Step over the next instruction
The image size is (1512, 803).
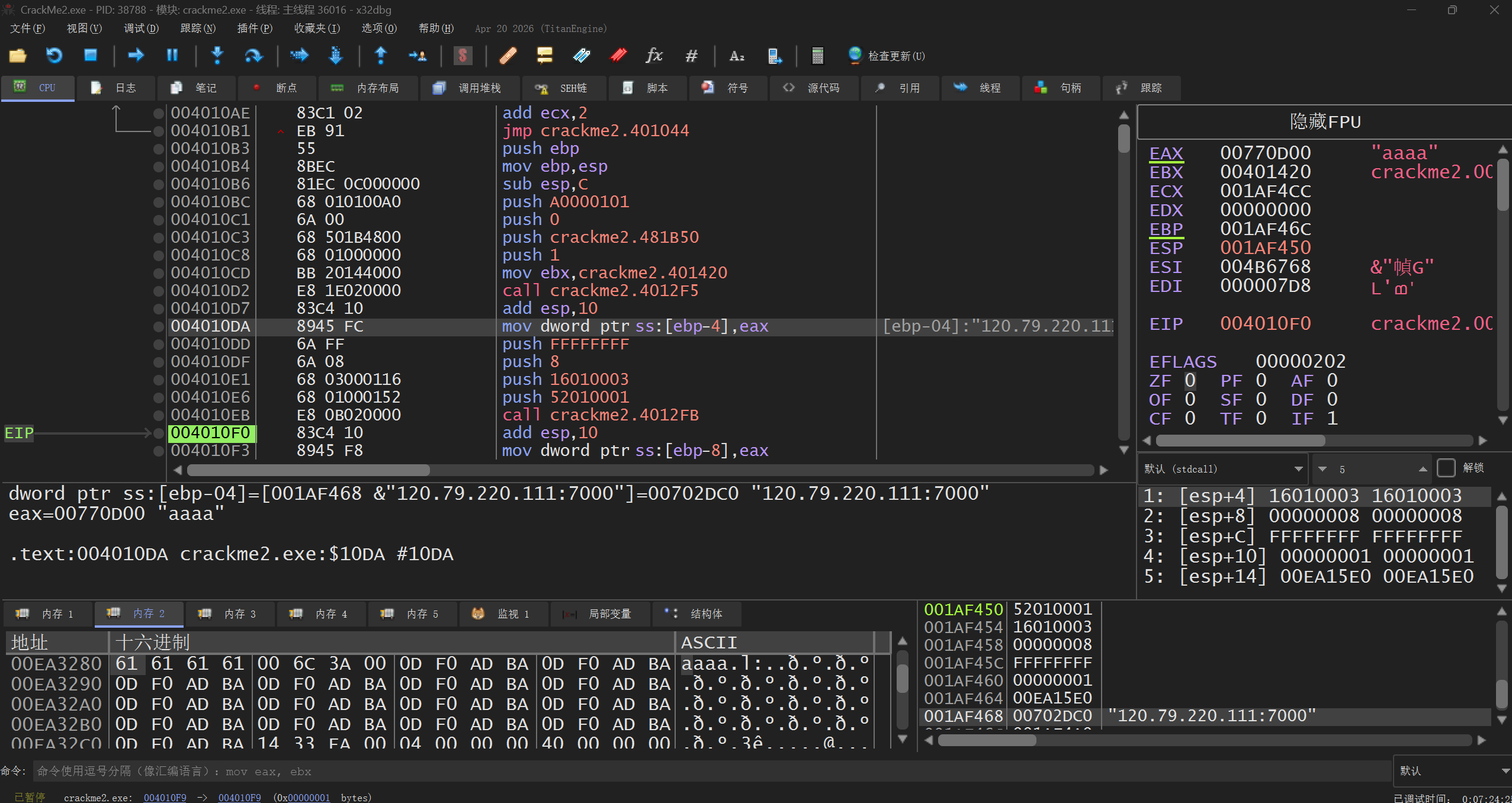coord(253,56)
